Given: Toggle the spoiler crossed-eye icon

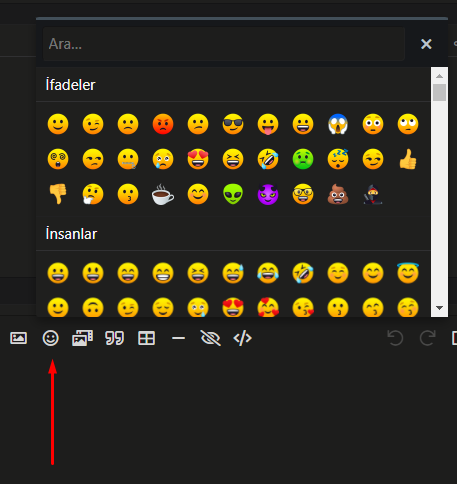Looking at the screenshot, I should pyautogui.click(x=211, y=338).
